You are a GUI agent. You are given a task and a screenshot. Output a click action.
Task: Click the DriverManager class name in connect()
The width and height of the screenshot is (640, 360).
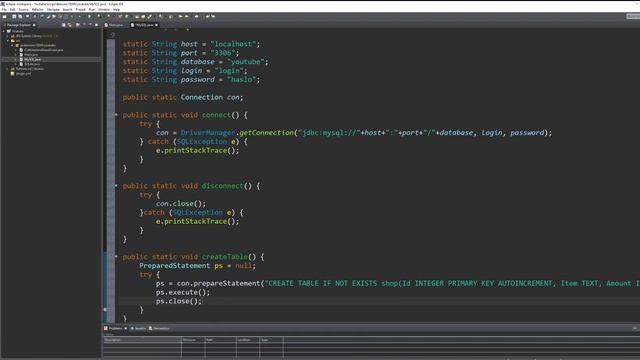pos(208,133)
